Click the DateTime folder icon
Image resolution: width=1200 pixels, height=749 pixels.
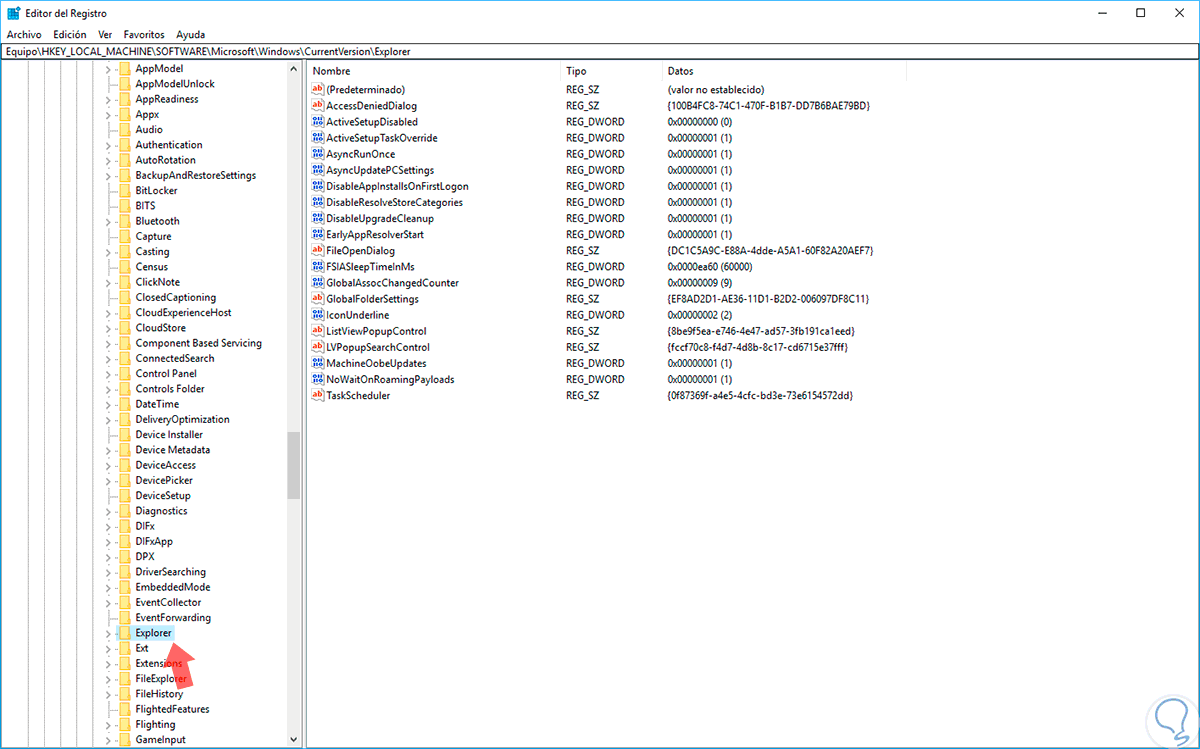click(124, 404)
